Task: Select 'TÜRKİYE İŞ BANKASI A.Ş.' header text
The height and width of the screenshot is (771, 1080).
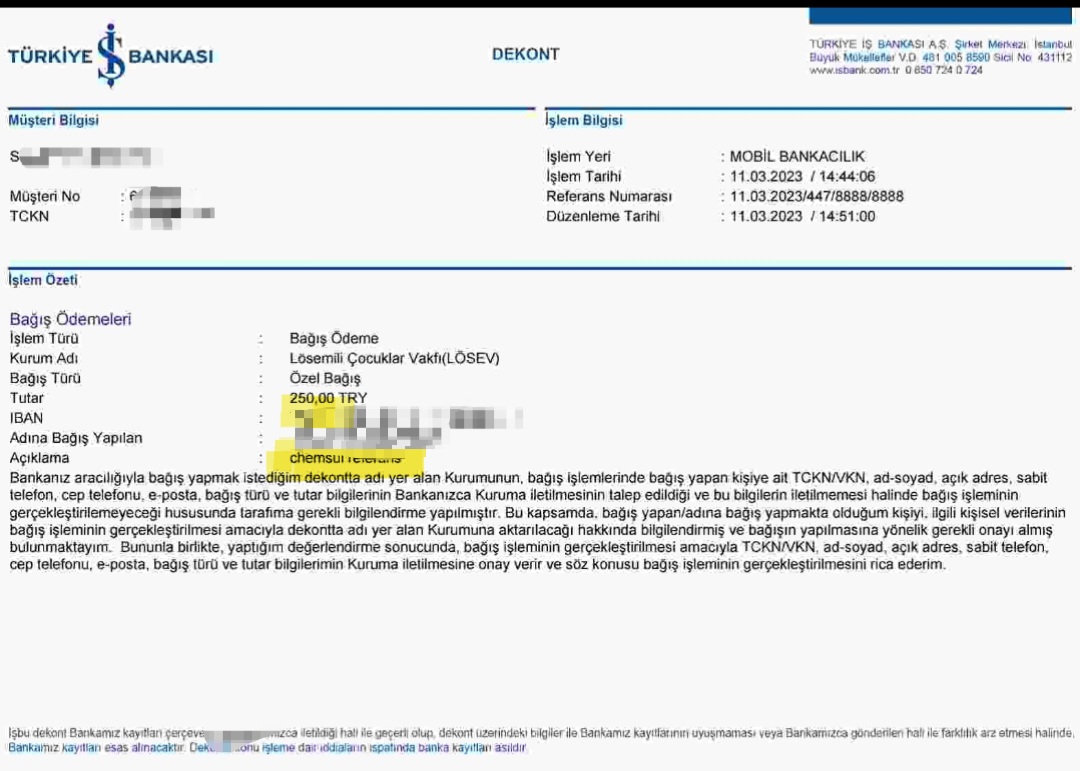Action: [x=879, y=44]
